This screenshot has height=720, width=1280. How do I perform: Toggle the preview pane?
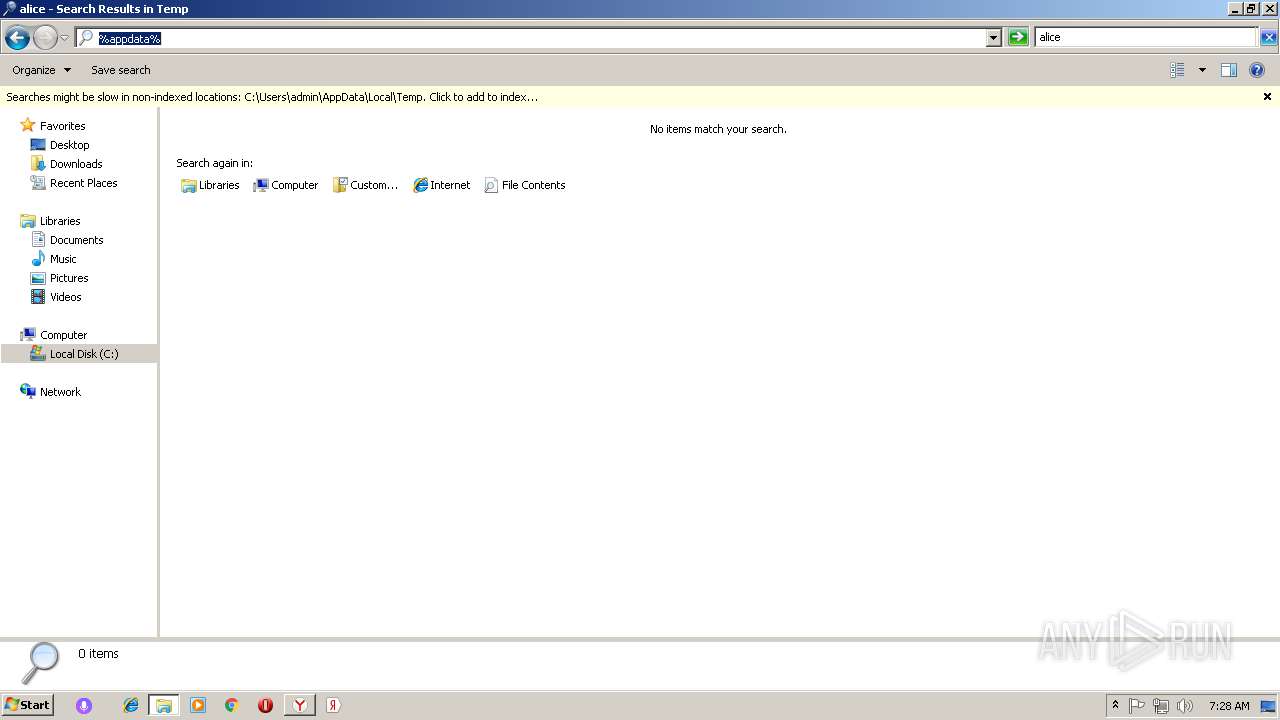pyautogui.click(x=1229, y=70)
